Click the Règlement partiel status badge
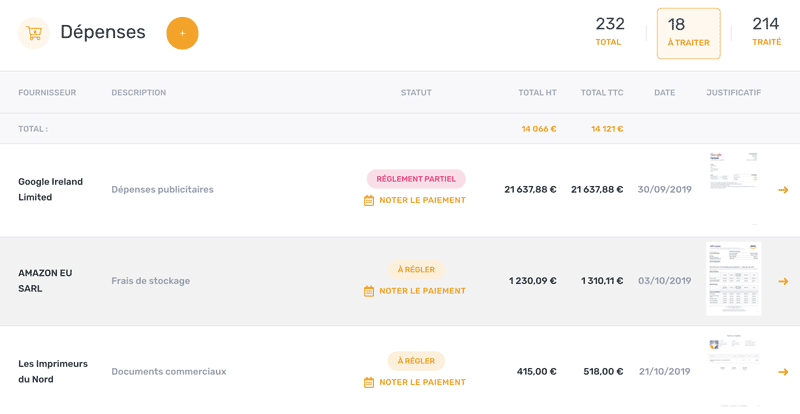The height and width of the screenshot is (414, 800). (x=416, y=179)
